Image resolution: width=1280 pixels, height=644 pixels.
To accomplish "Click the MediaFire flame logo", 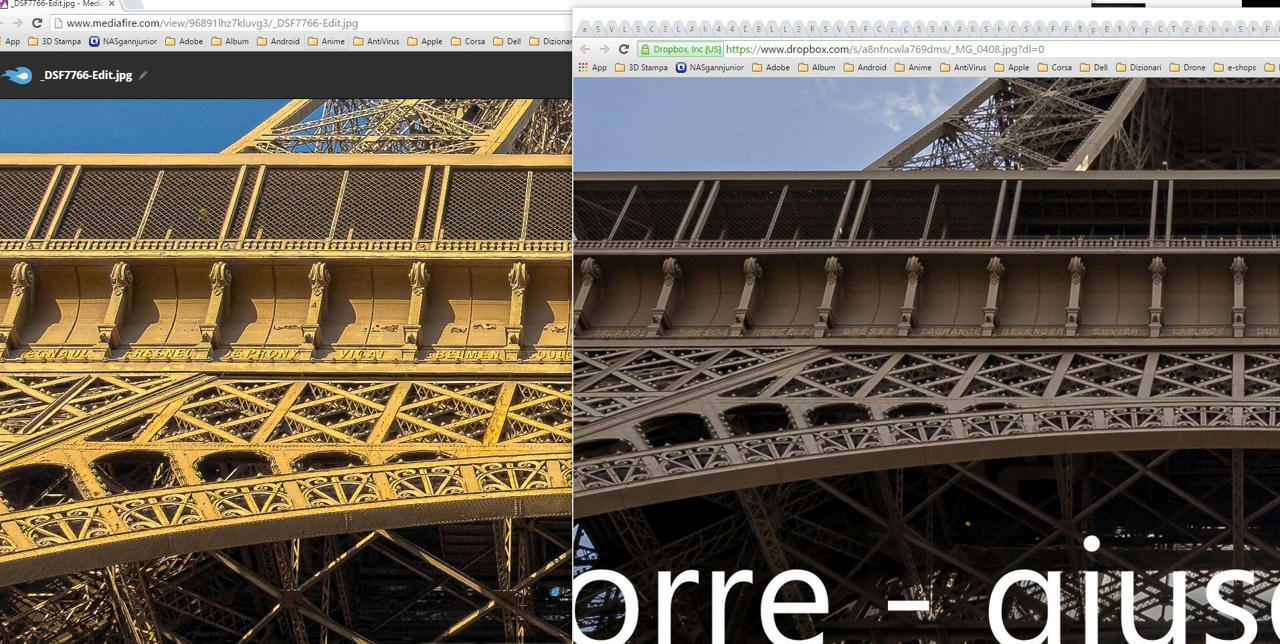I will (17, 75).
